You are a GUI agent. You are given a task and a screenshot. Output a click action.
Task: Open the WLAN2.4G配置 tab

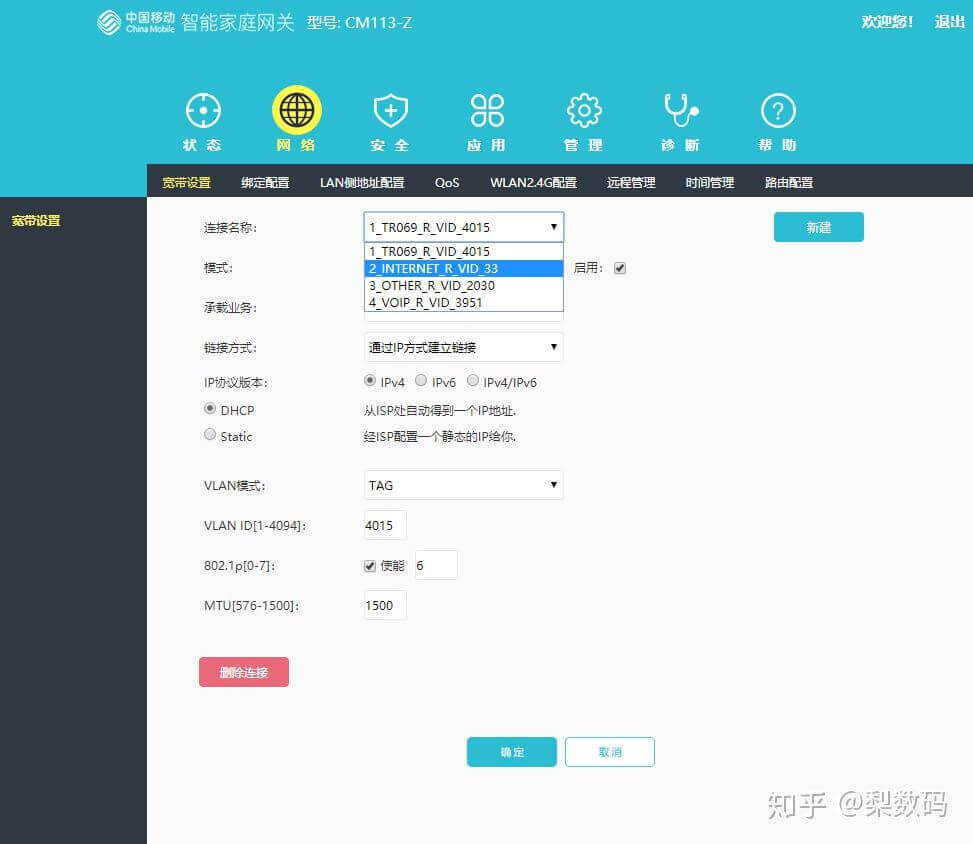pos(533,183)
